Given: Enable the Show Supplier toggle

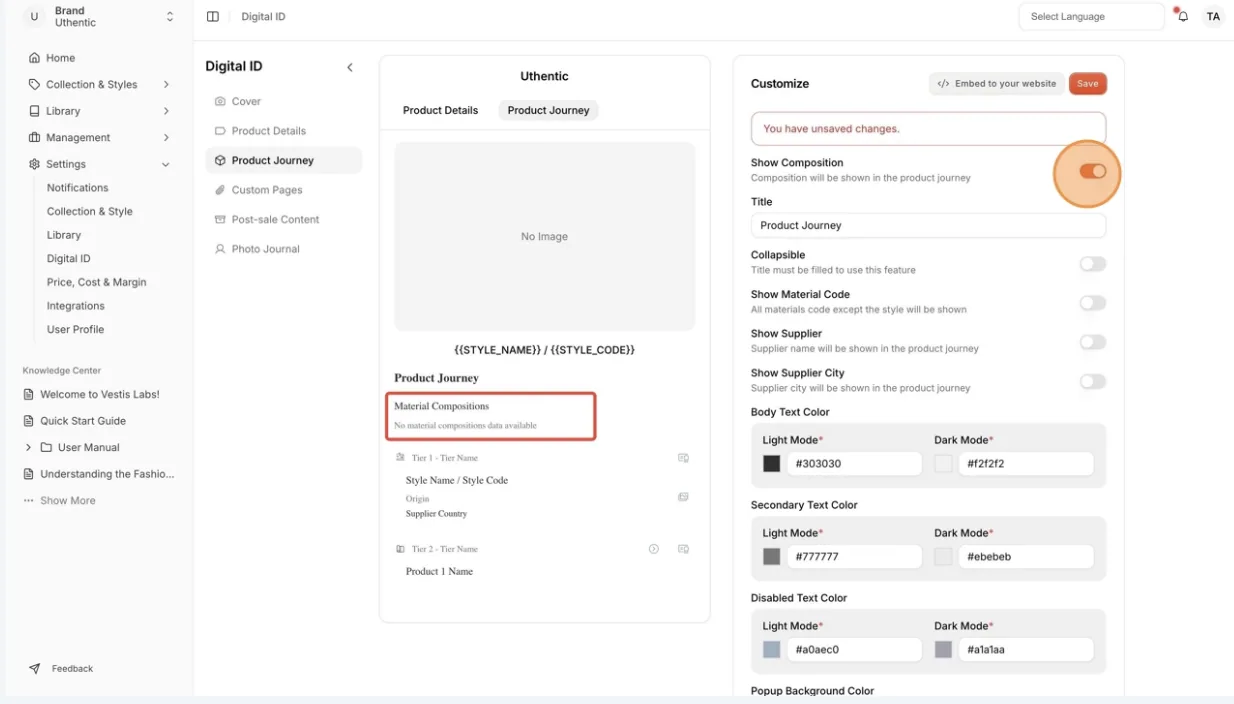Looking at the screenshot, I should click(x=1092, y=342).
